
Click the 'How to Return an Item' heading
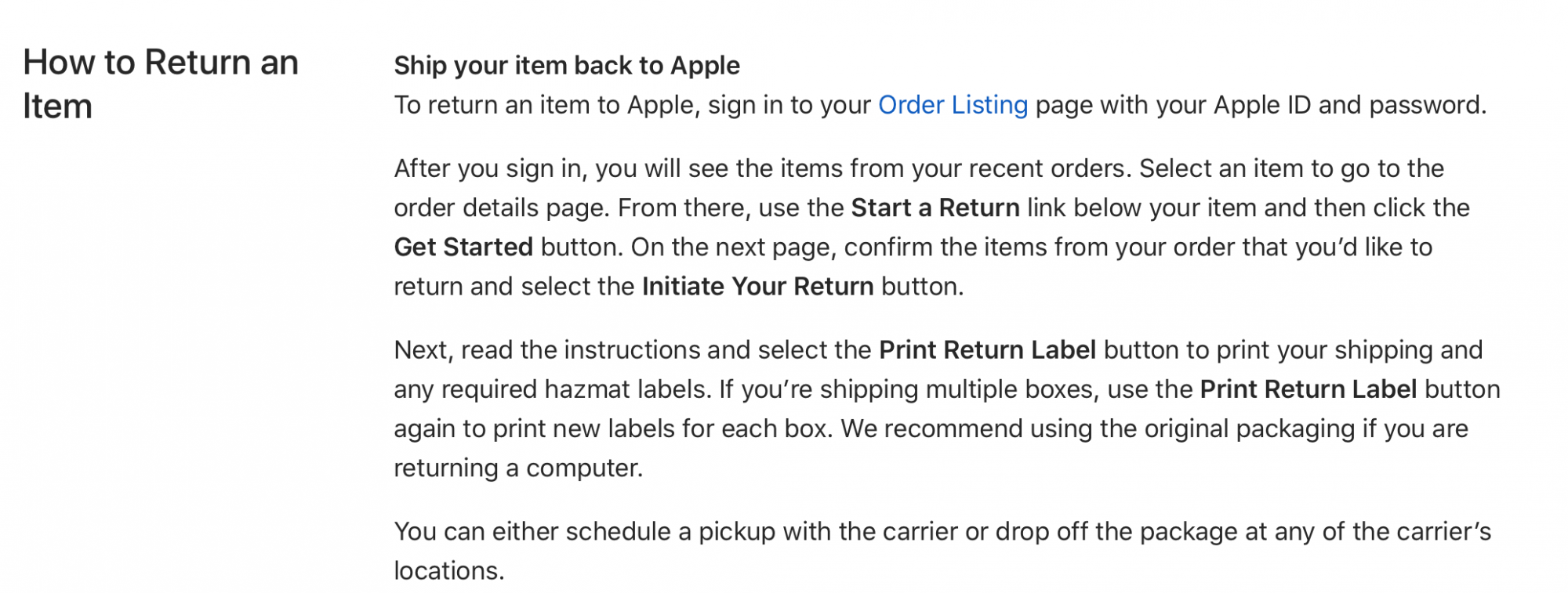tap(161, 84)
